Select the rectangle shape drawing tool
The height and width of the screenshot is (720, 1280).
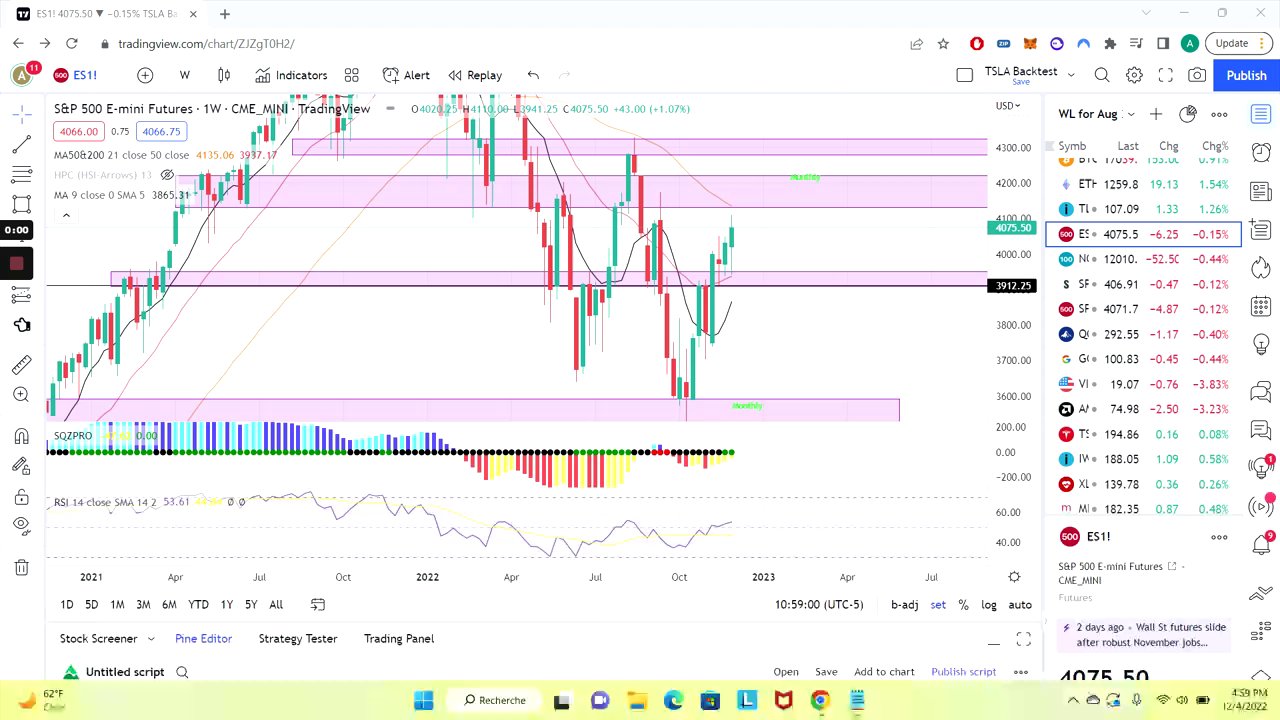pyautogui.click(x=21, y=205)
